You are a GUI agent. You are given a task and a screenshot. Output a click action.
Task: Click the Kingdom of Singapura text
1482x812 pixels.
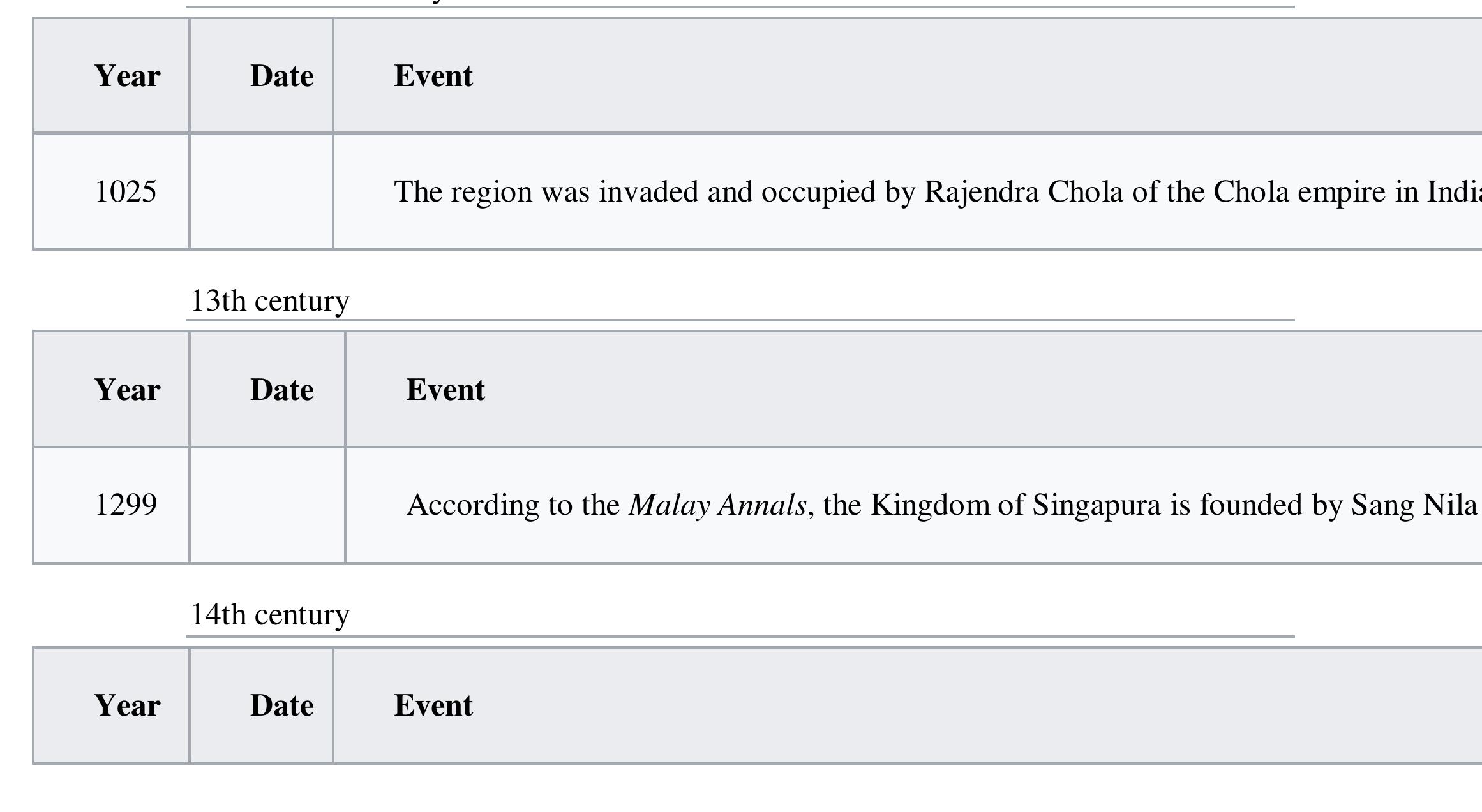(1015, 506)
